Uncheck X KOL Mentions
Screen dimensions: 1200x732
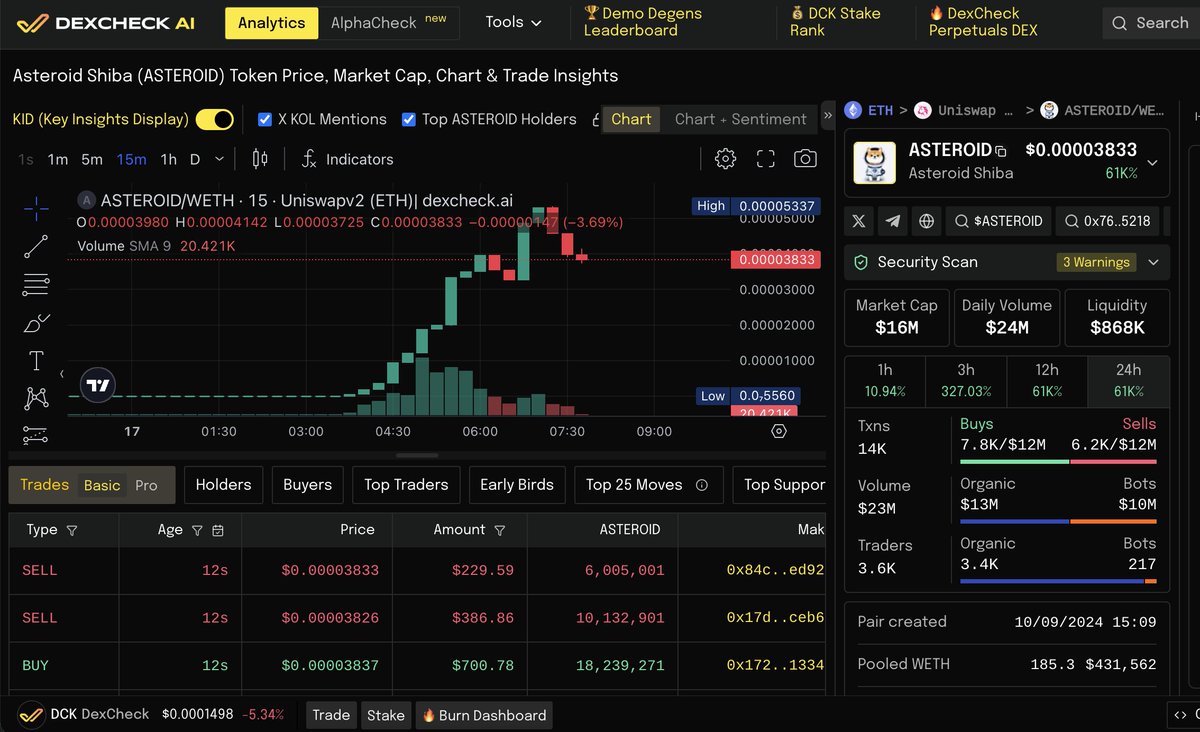click(x=265, y=119)
